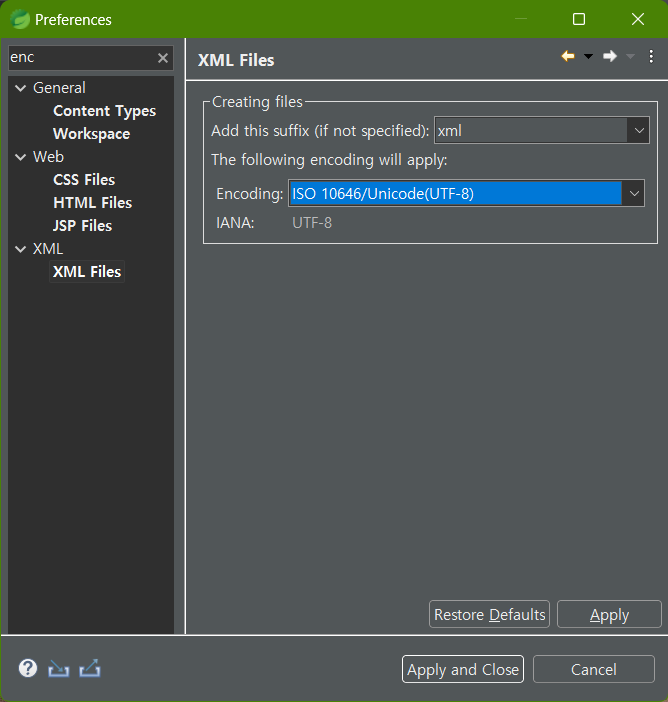This screenshot has height=702, width=668.
Task: Click the import preferences icon
Action: (59, 668)
